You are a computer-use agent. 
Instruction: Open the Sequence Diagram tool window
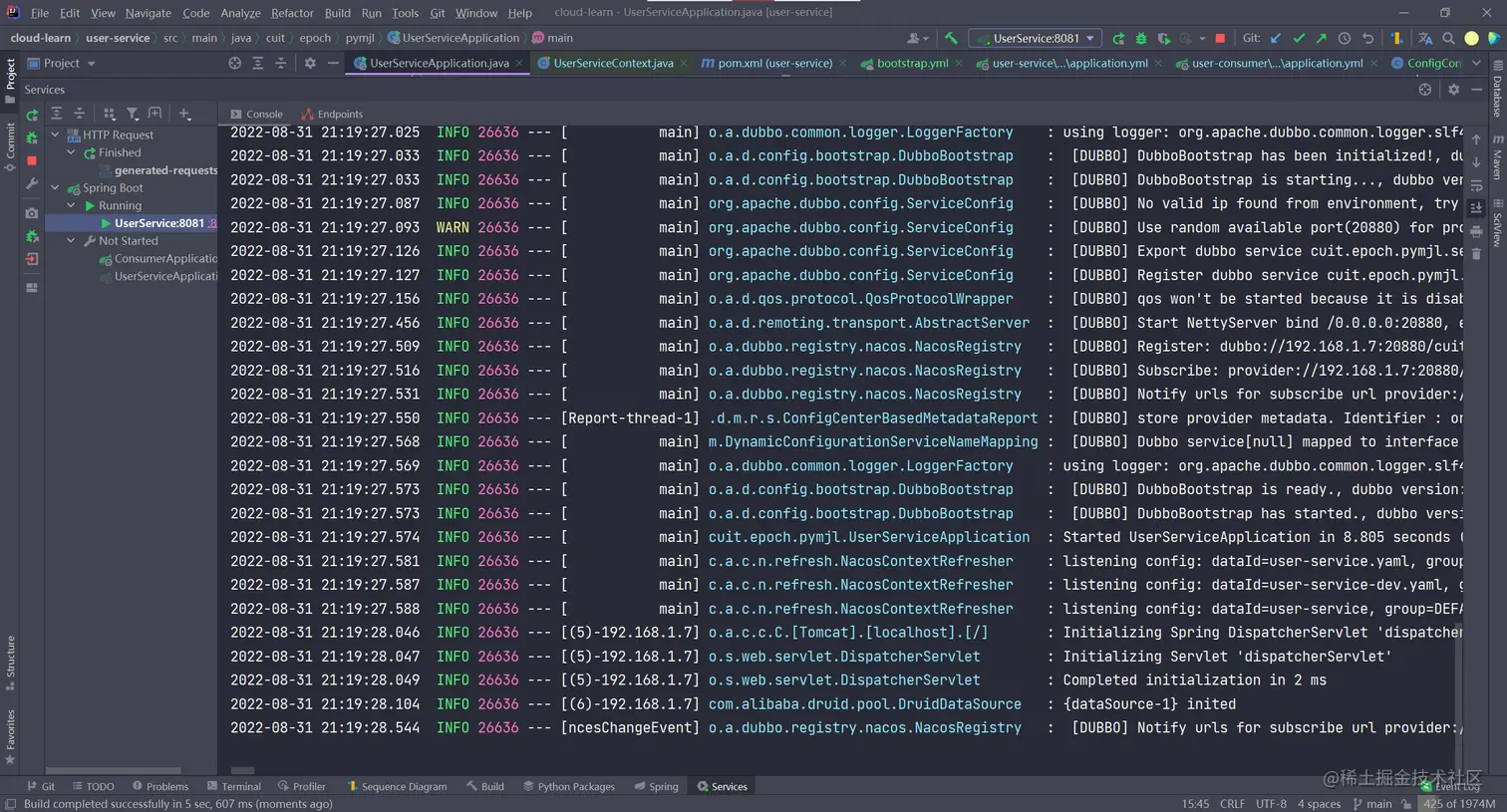397,786
